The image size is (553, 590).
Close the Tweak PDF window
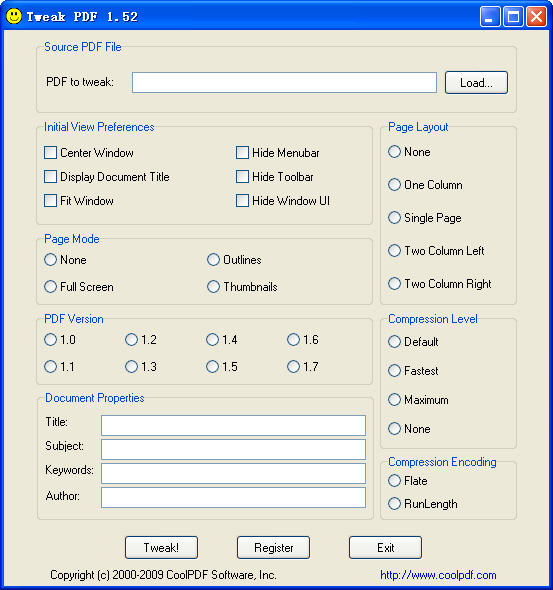(x=536, y=17)
